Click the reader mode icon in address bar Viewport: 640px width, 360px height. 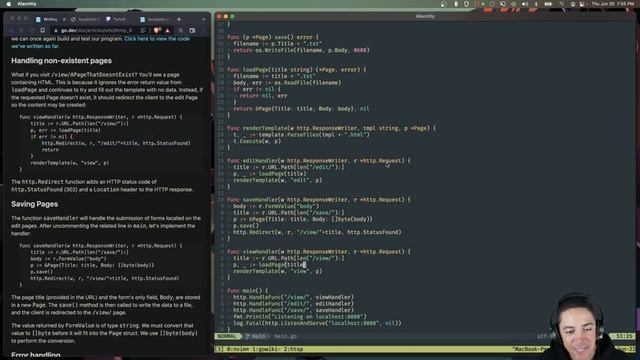[x=143, y=30]
